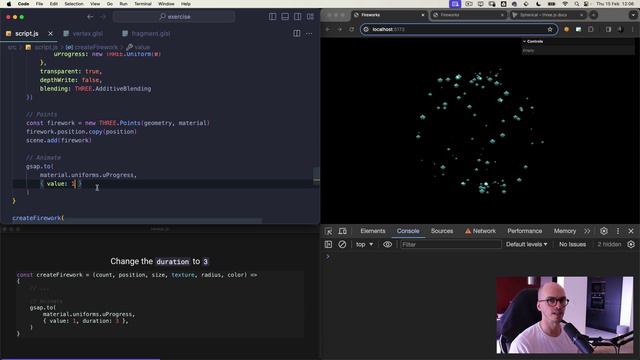This screenshot has width=640, height=360.
Task: Click the browser back arrow
Action: point(328,29)
